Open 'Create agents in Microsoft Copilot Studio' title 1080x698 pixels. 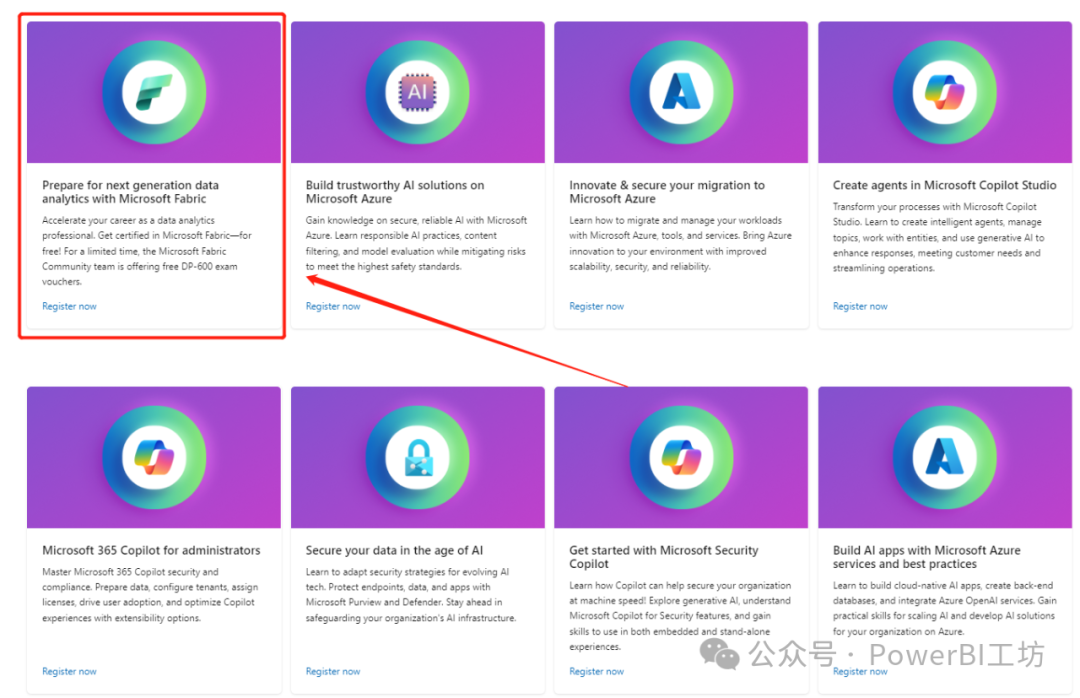click(944, 185)
